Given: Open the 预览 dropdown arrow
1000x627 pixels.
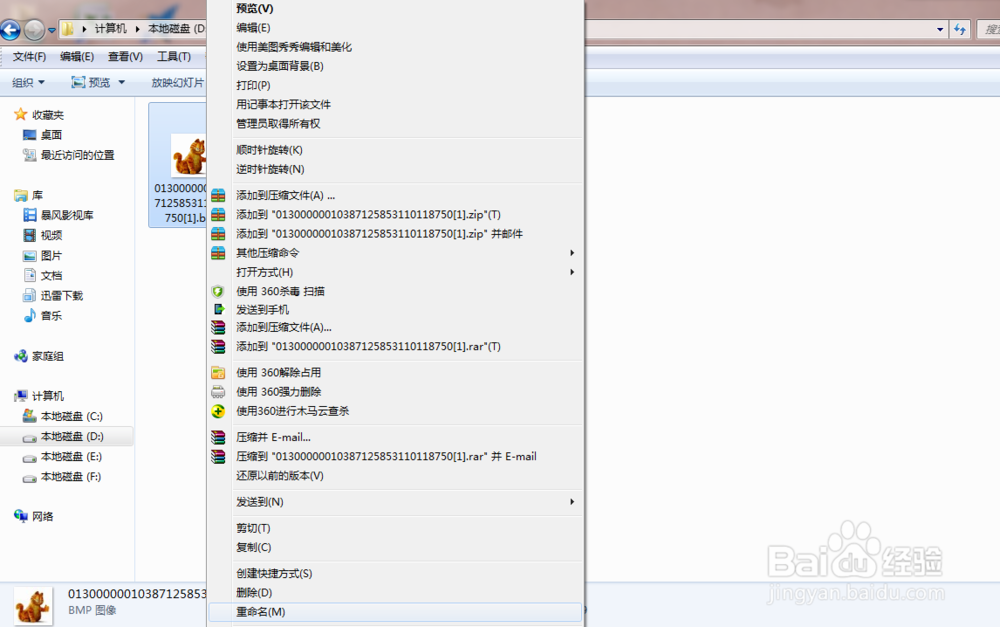Looking at the screenshot, I should 122,82.
